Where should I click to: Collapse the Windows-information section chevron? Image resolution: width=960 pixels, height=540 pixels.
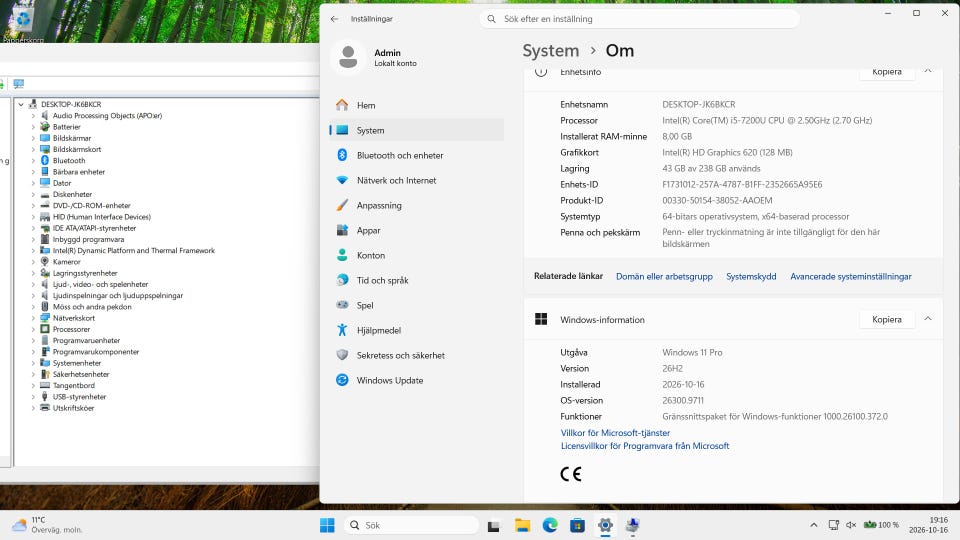click(x=928, y=319)
